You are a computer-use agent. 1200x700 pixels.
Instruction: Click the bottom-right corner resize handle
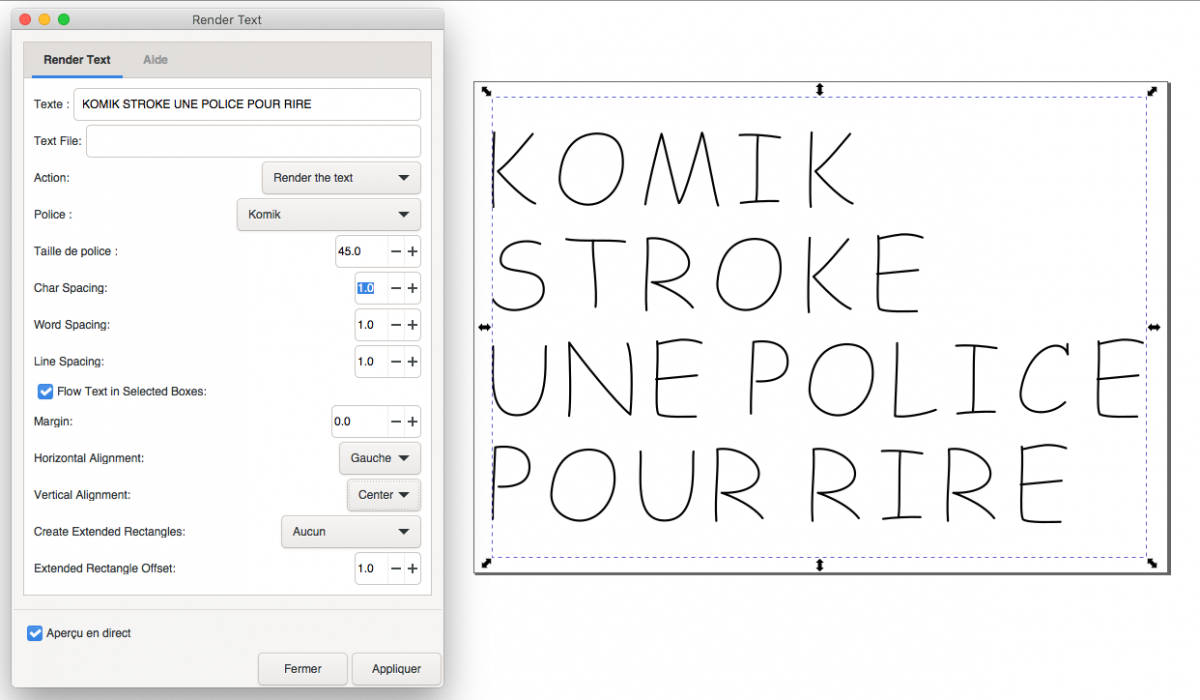[1152, 564]
